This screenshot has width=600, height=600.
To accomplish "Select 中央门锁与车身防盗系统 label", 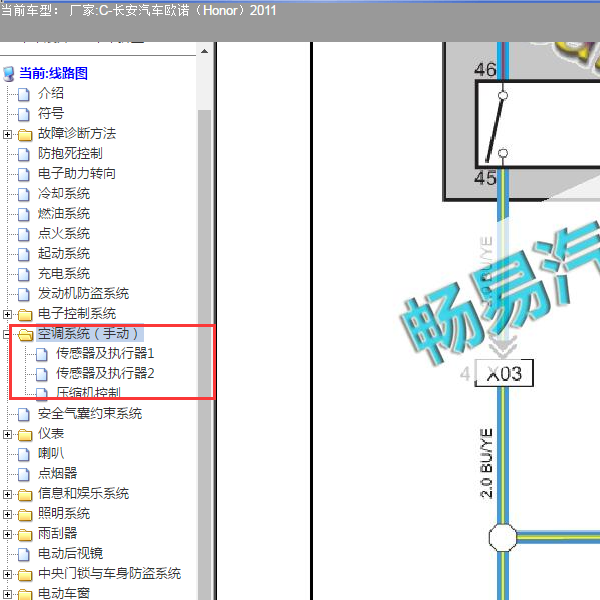I will pyautogui.click(x=109, y=573).
